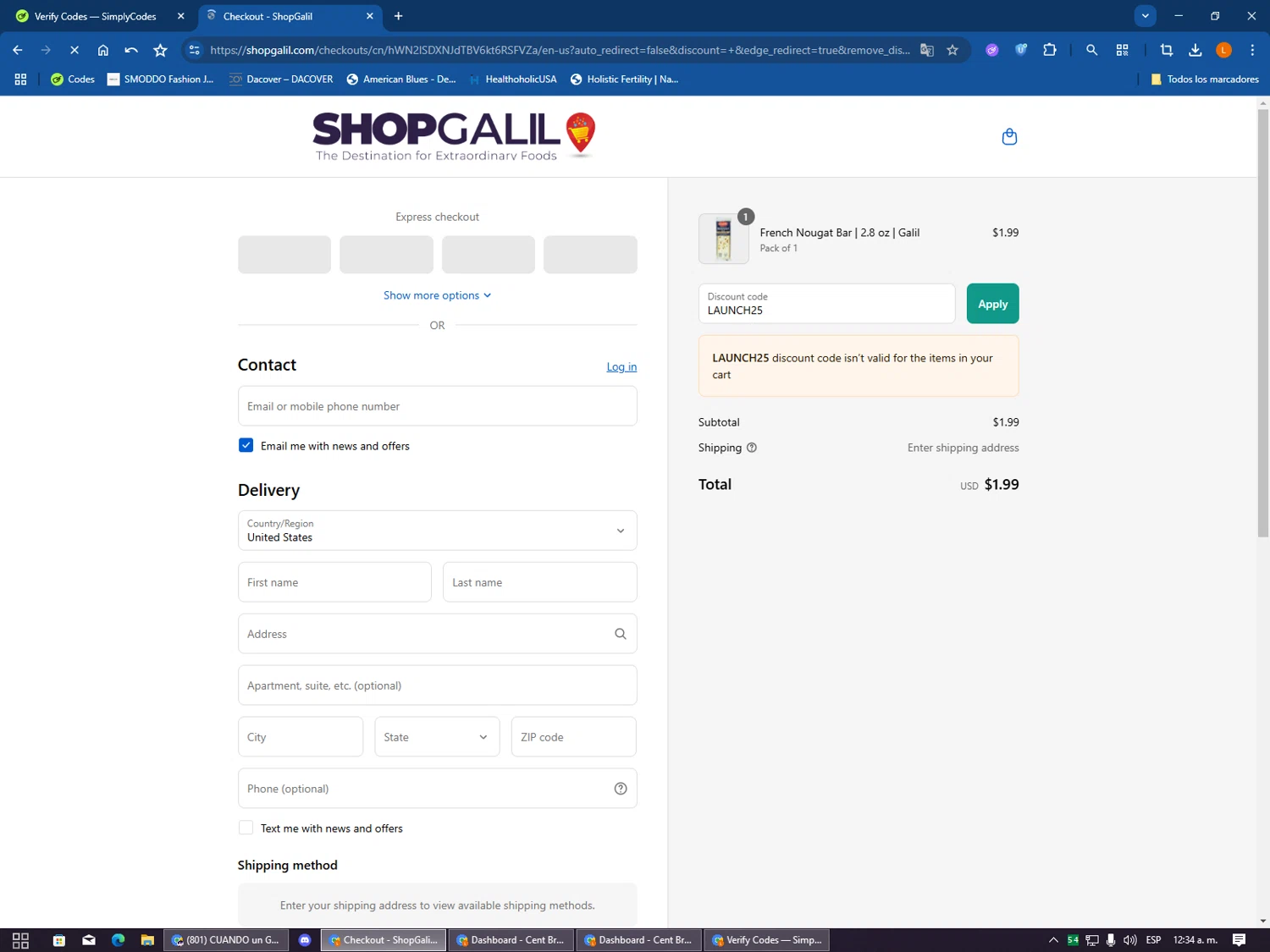Viewport: 1270px width, 952px height.
Task: Open the Mail app from taskbar
Action: click(89, 940)
